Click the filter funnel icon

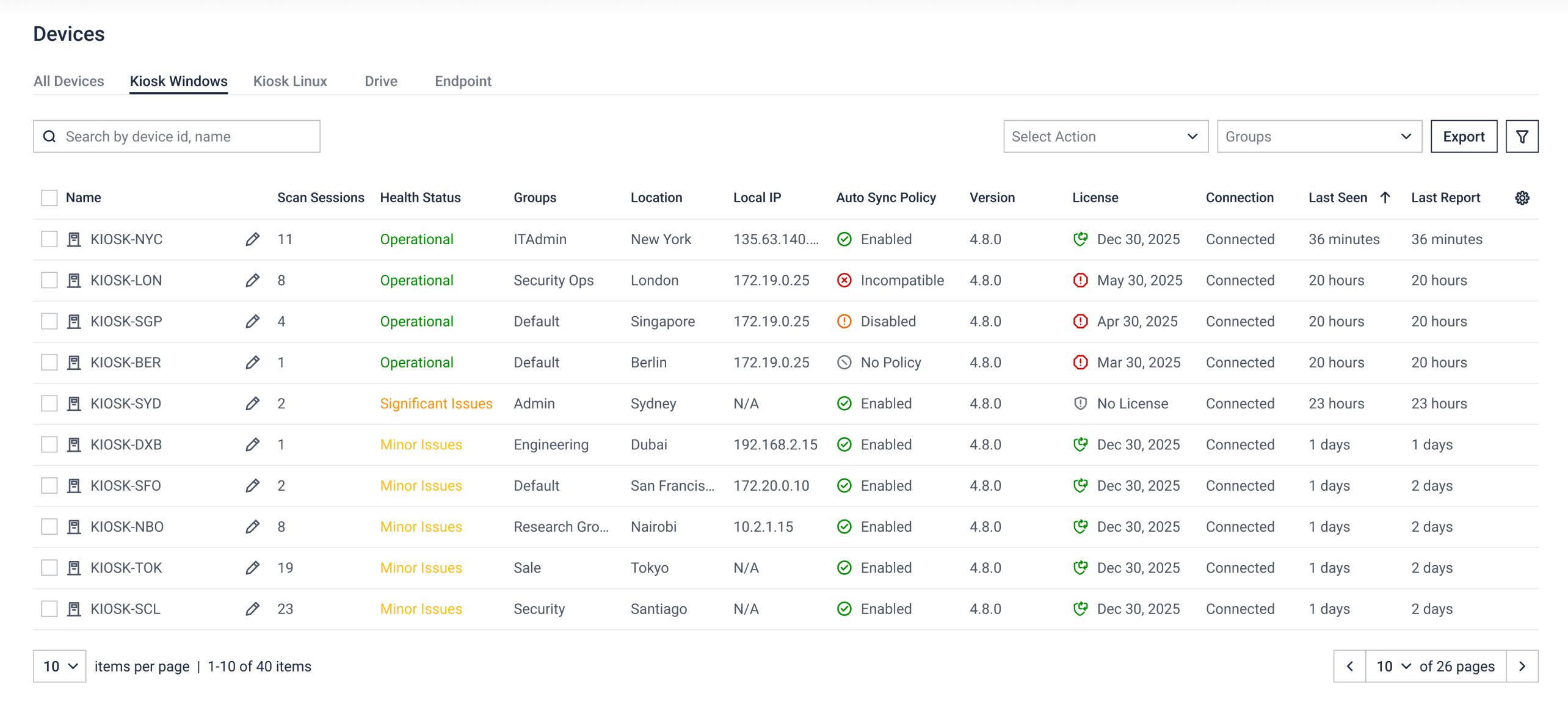tap(1522, 137)
